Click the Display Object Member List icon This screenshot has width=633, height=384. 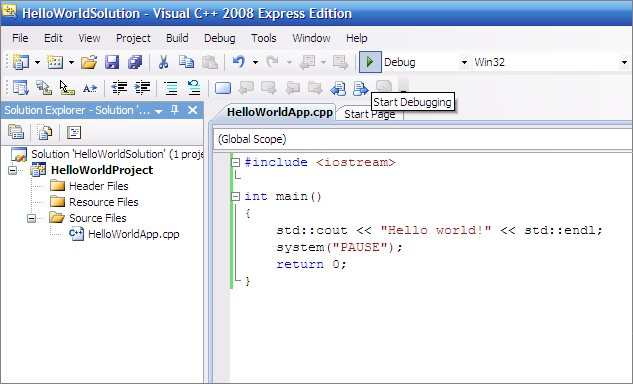(20, 87)
